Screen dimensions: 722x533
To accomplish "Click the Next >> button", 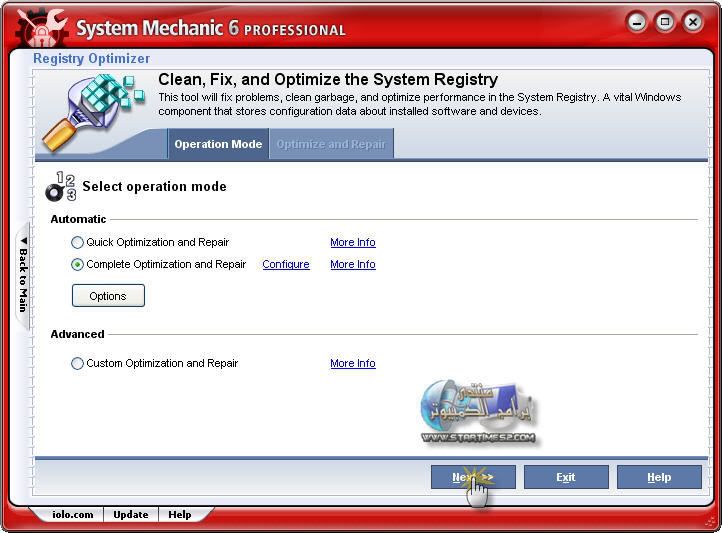I will point(473,477).
